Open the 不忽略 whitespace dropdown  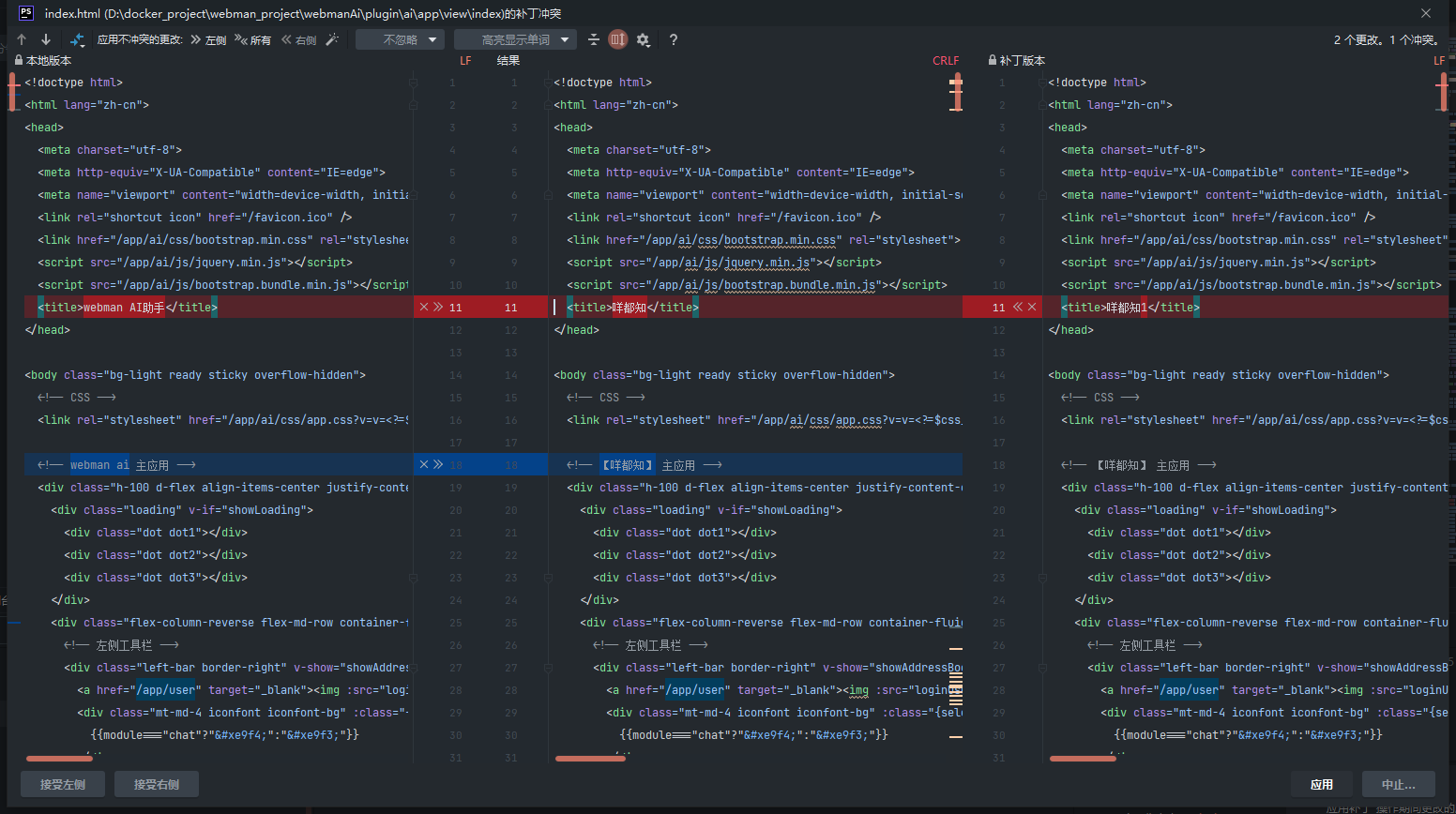tap(400, 39)
